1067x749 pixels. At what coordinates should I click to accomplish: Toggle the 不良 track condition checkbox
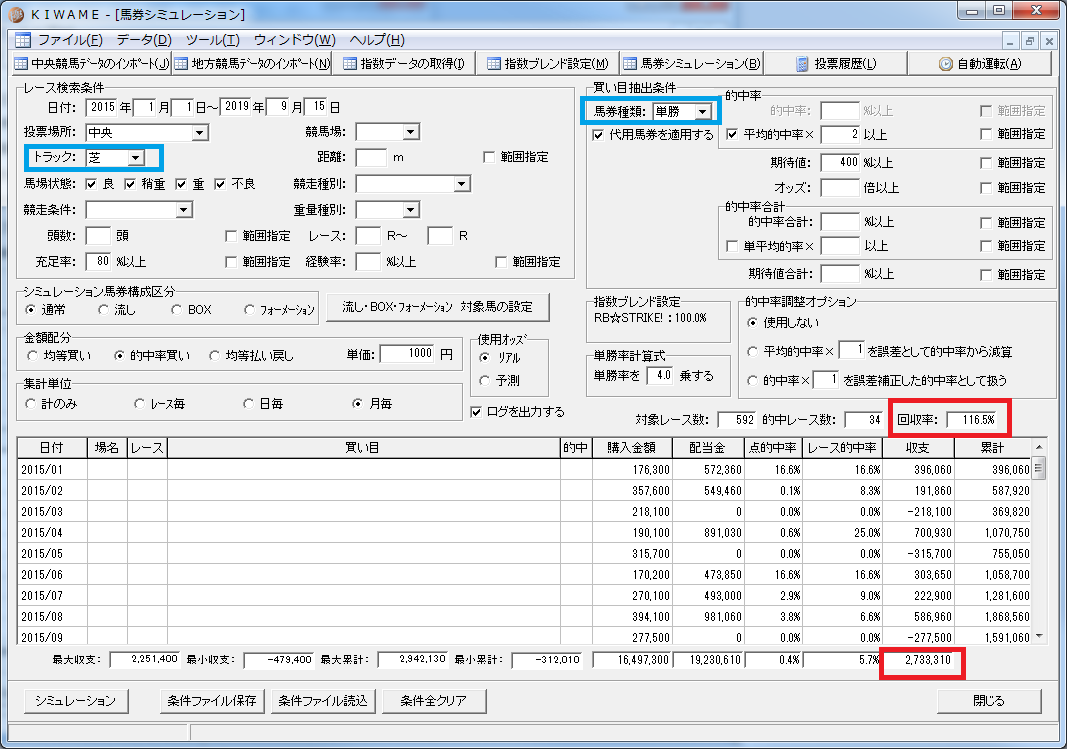point(220,184)
